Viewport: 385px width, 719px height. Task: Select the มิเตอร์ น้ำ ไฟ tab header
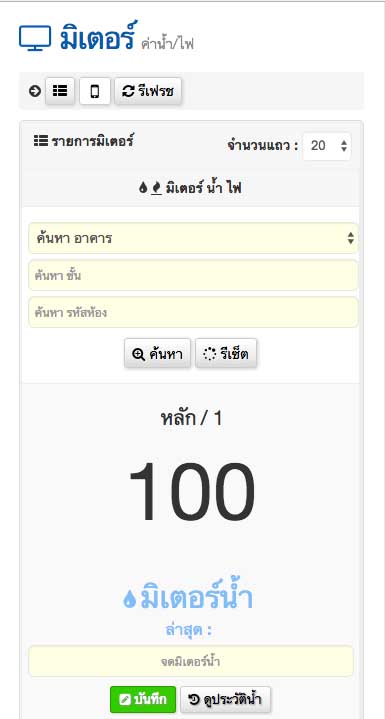190,188
